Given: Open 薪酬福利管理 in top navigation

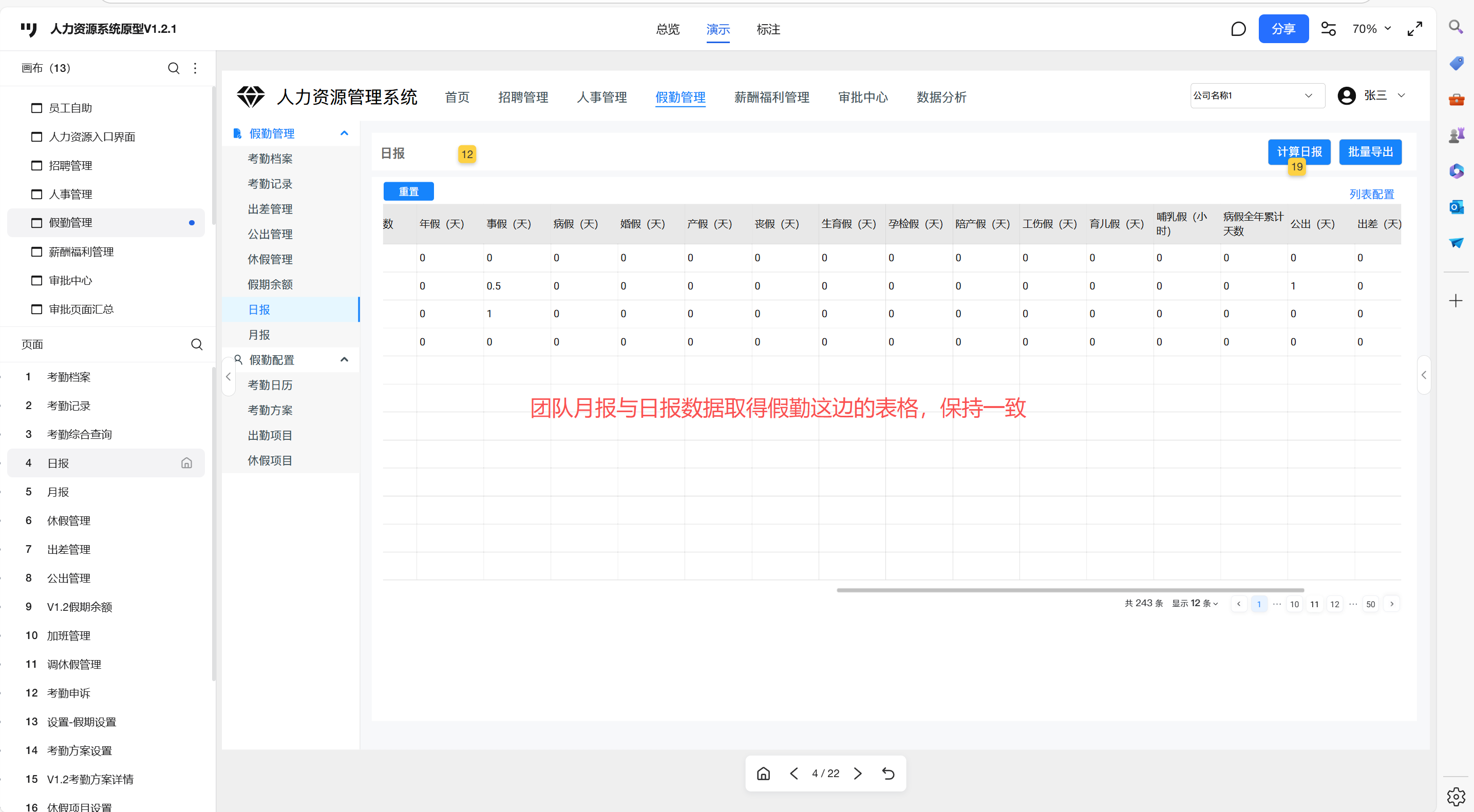Looking at the screenshot, I should (771, 97).
